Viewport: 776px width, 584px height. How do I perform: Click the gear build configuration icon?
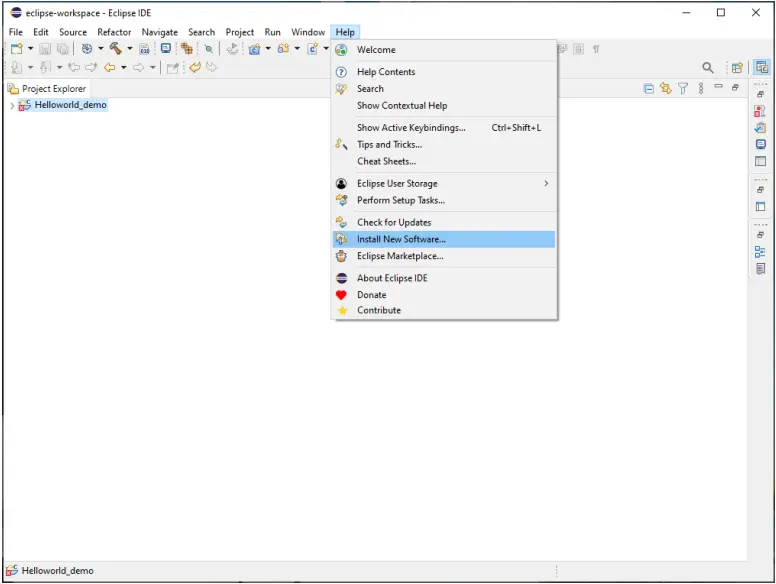point(87,49)
